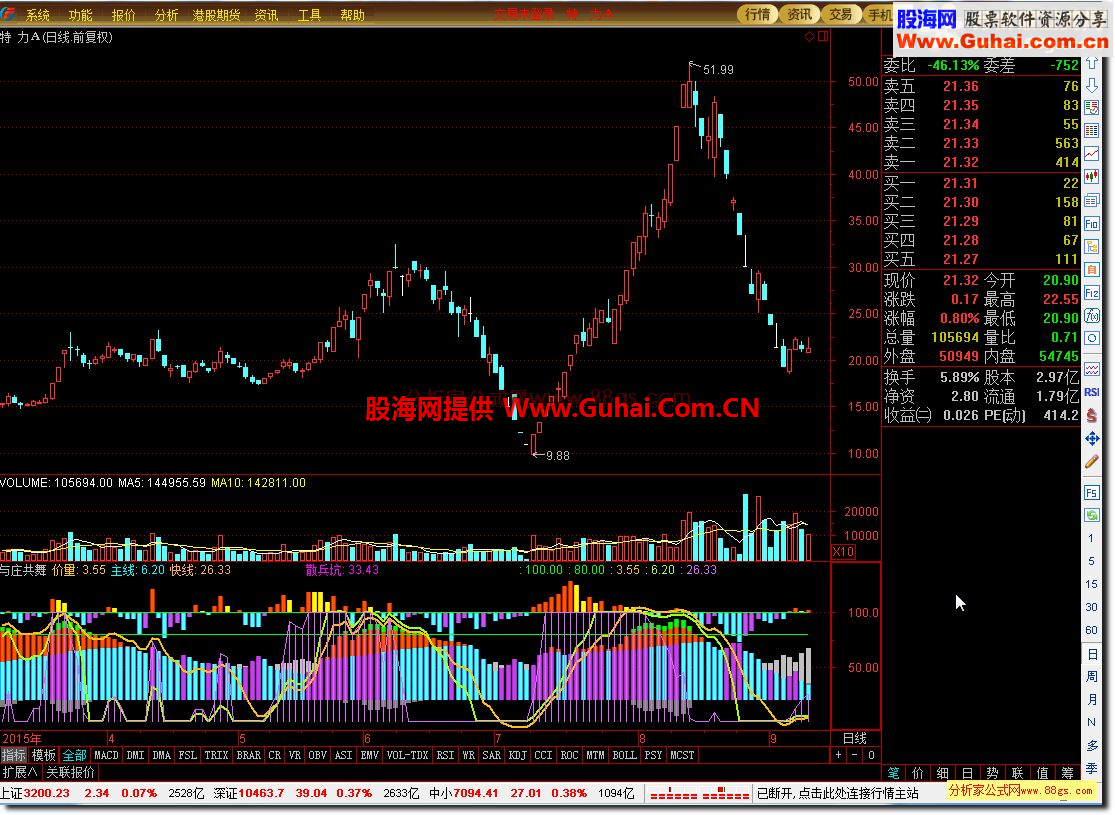Viewport: 1115px width, 815px height.
Task: Open the f(x) formula manager icon
Action: [1092, 316]
